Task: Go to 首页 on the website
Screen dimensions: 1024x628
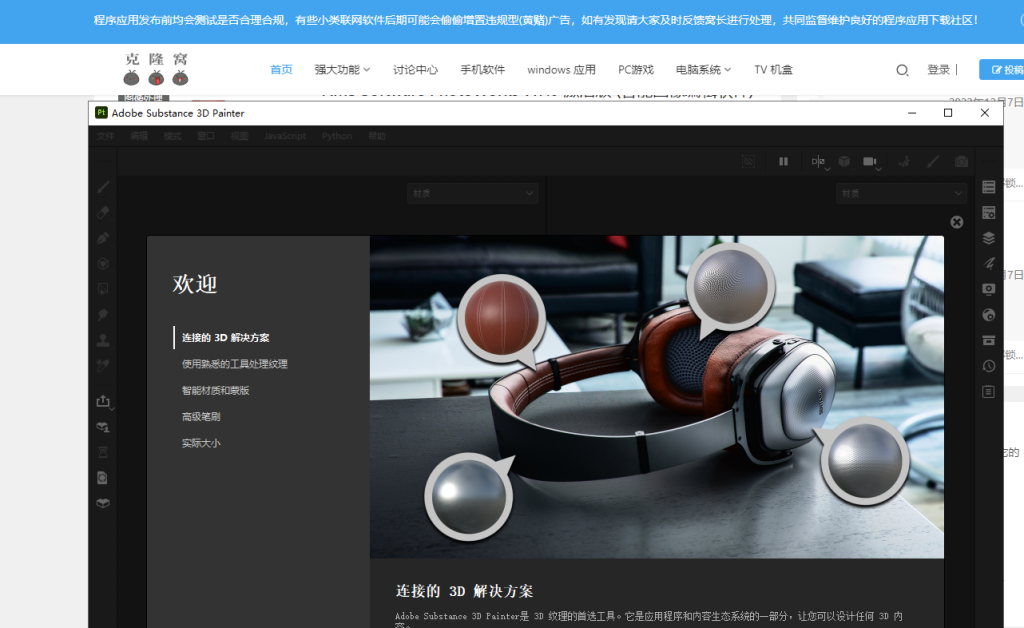Action: (x=281, y=69)
